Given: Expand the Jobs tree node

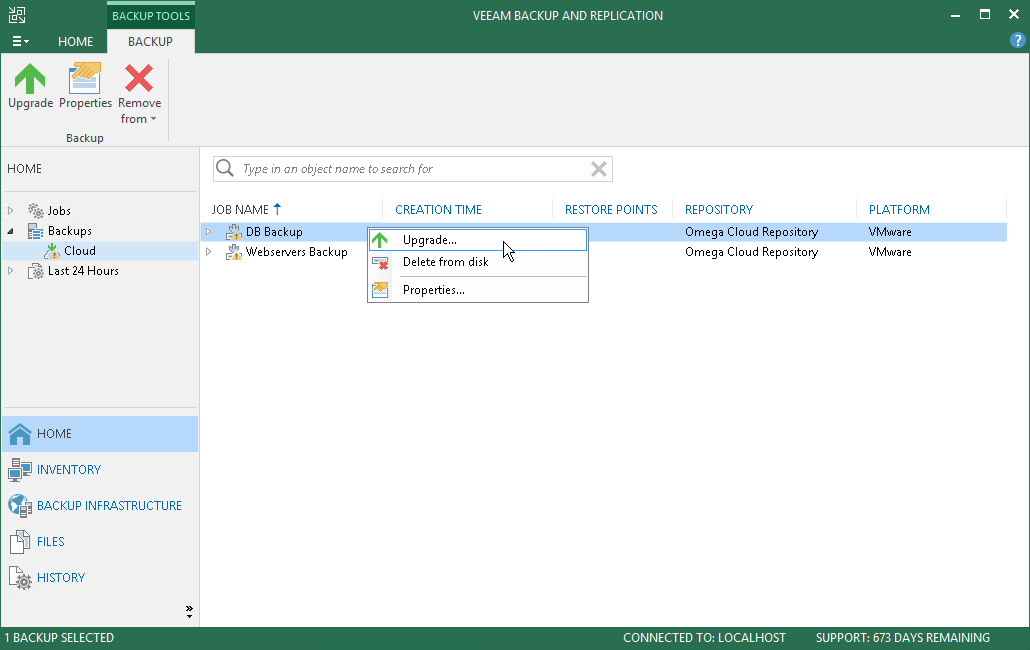Looking at the screenshot, I should pyautogui.click(x=11, y=211).
